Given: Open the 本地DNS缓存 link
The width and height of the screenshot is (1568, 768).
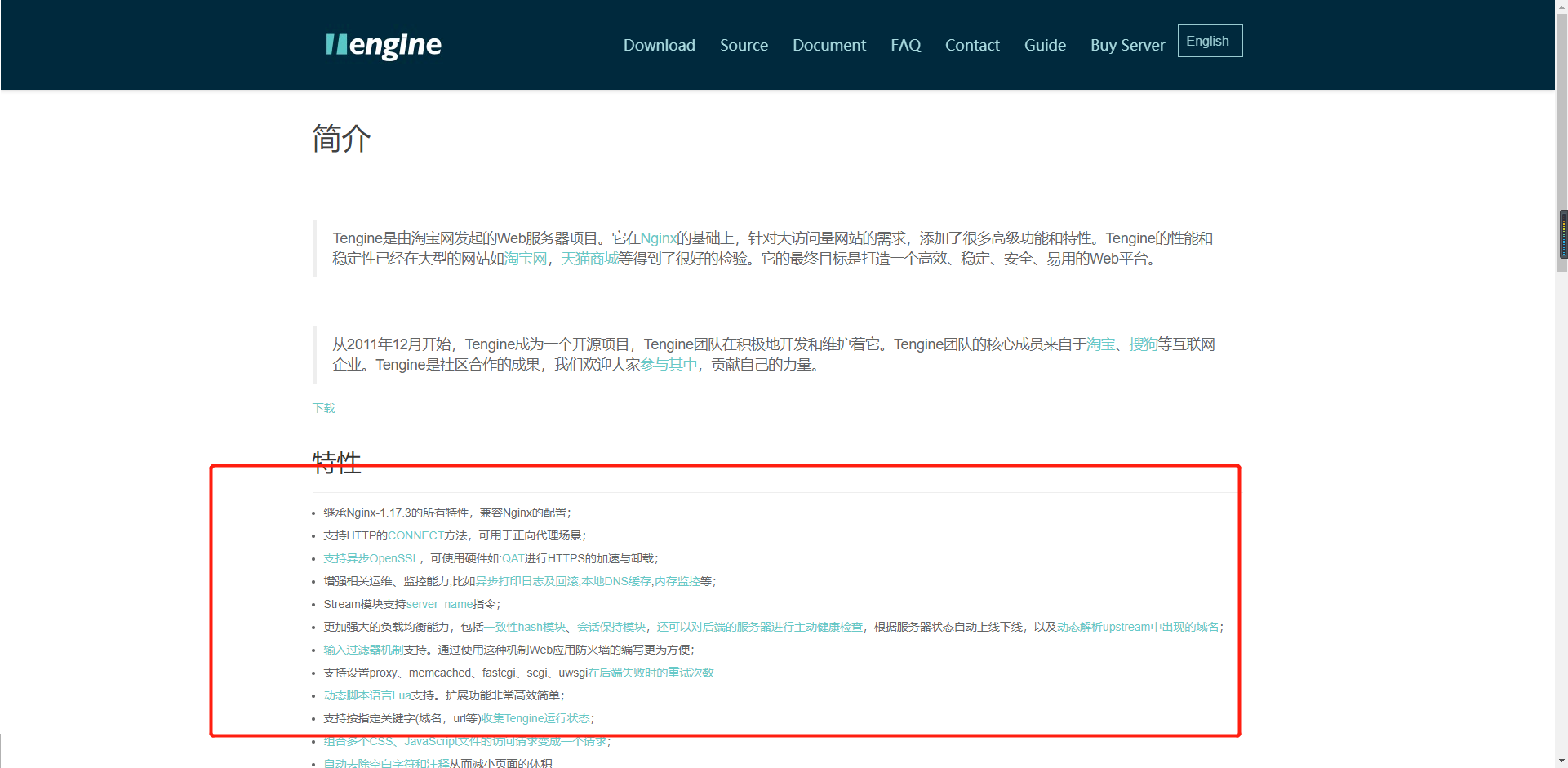Looking at the screenshot, I should 616,581.
